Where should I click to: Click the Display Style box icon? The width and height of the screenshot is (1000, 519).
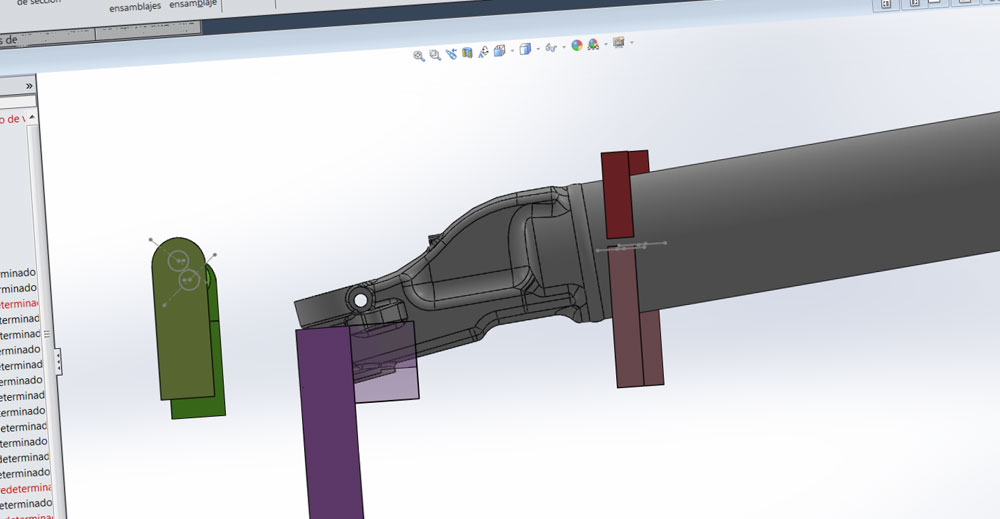click(x=525, y=49)
